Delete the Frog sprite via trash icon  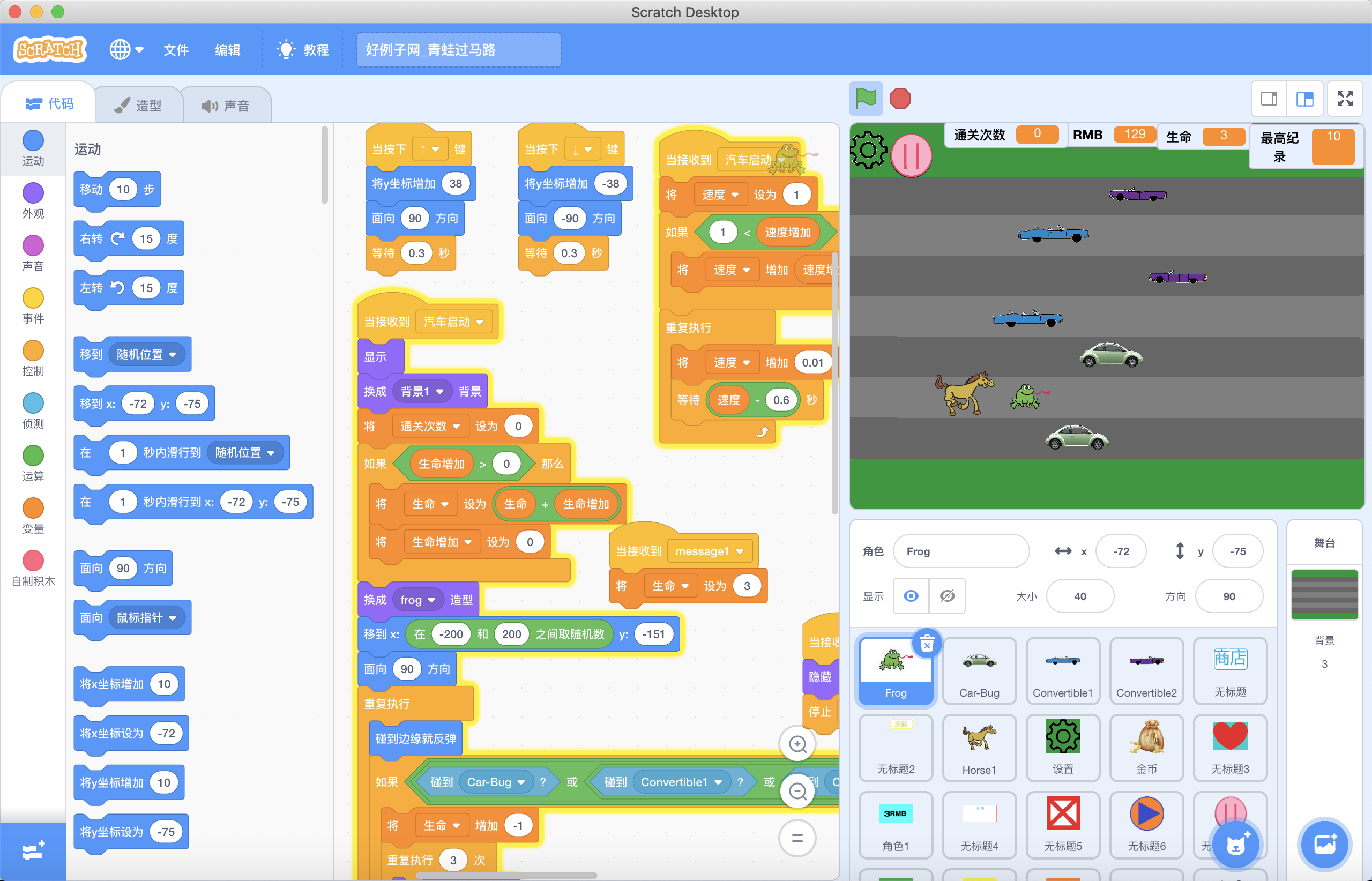pos(927,644)
